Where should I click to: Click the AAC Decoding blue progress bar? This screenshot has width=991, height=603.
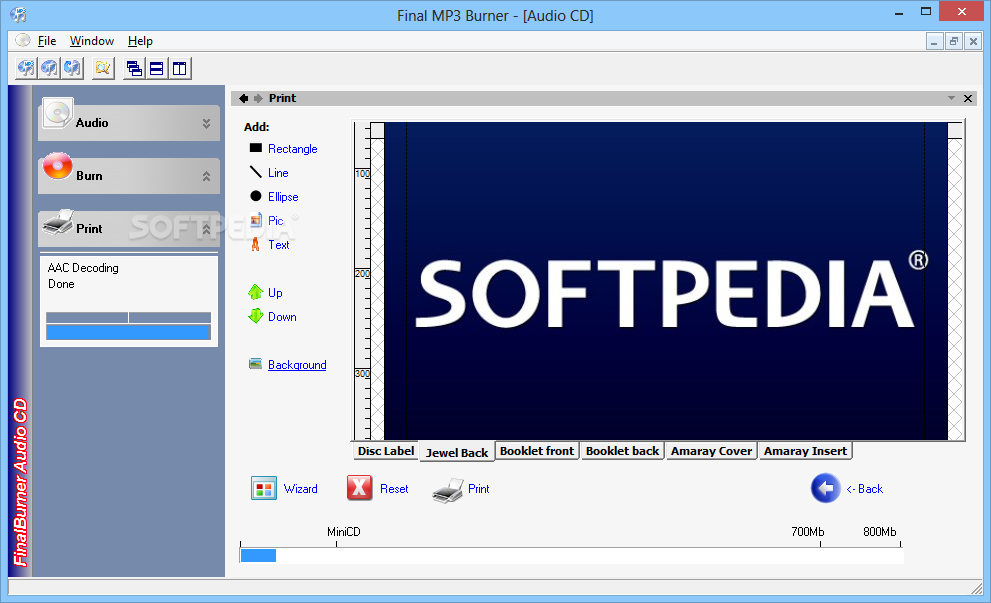(128, 332)
